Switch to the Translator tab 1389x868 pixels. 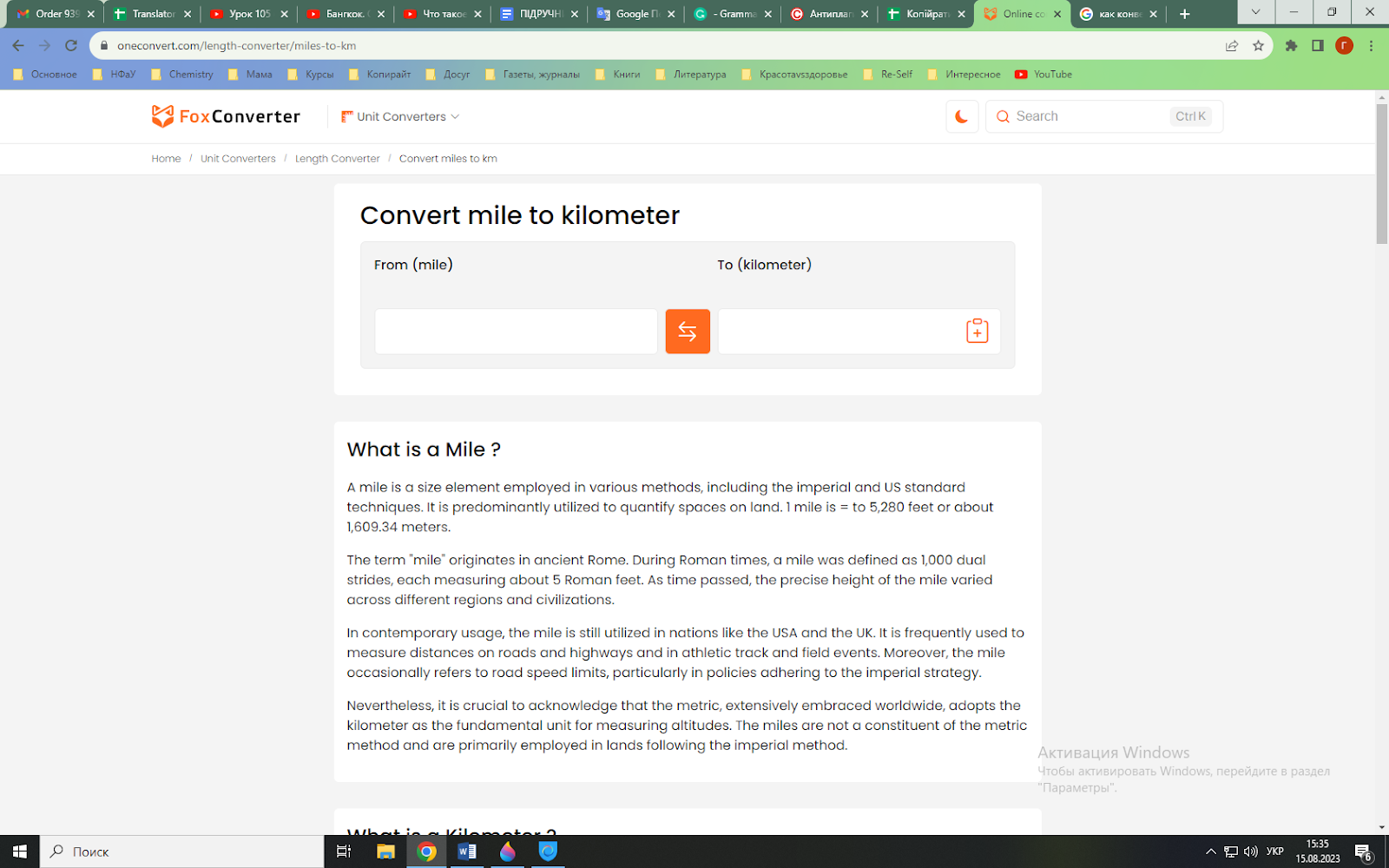[152, 14]
